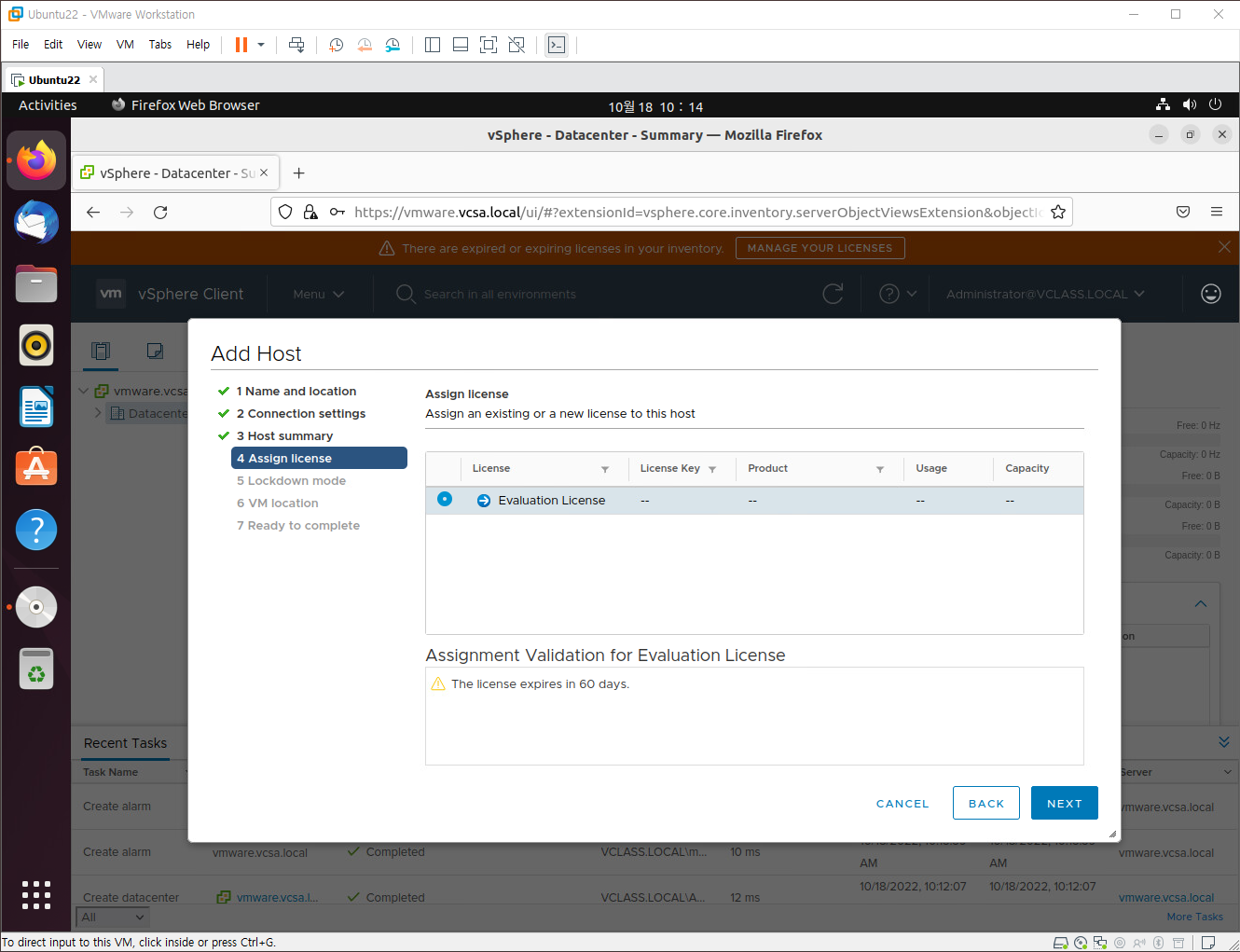Open a new Firefox tab

pyautogui.click(x=298, y=172)
